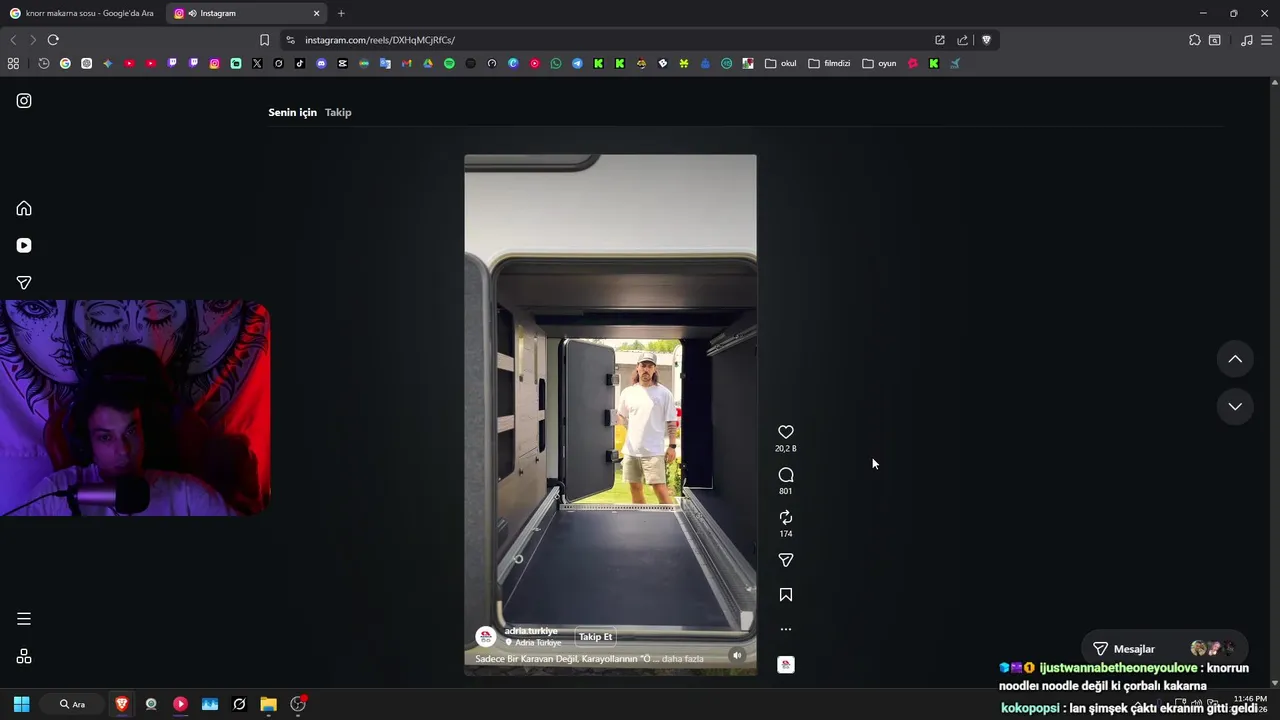Open browser extensions puzzle icon

(1194, 40)
